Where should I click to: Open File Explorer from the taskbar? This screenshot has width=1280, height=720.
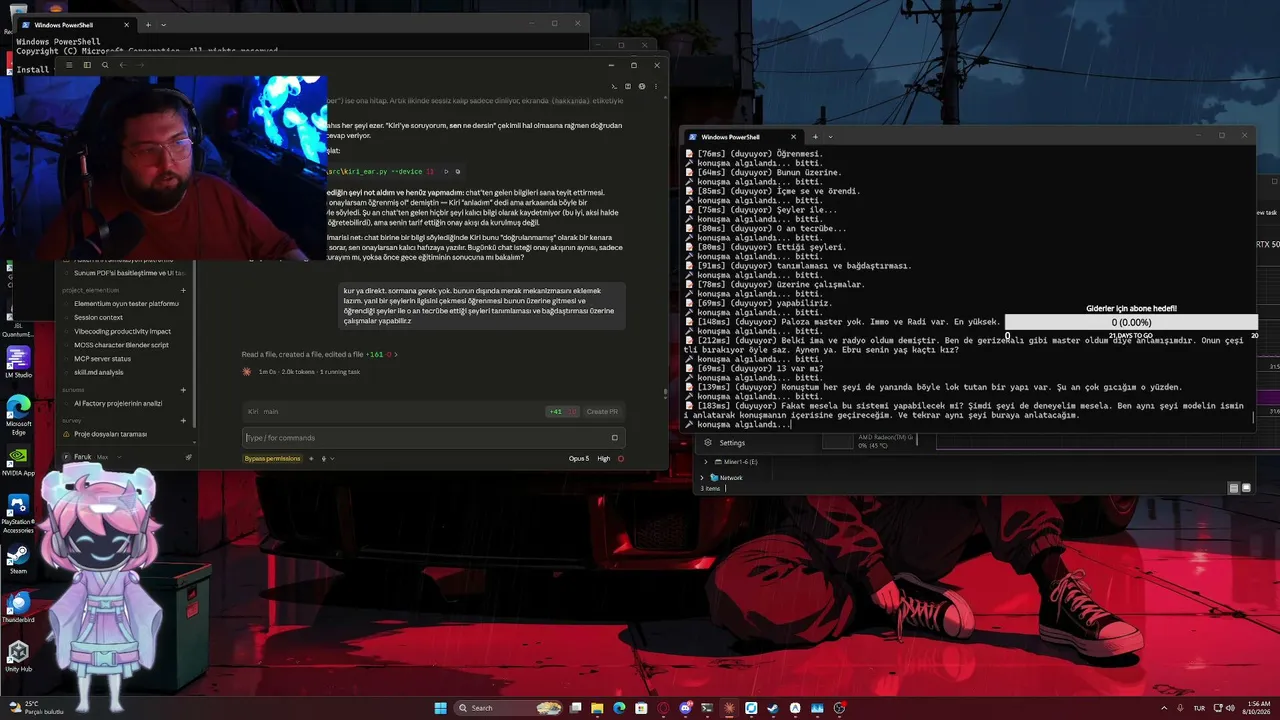(x=597, y=708)
